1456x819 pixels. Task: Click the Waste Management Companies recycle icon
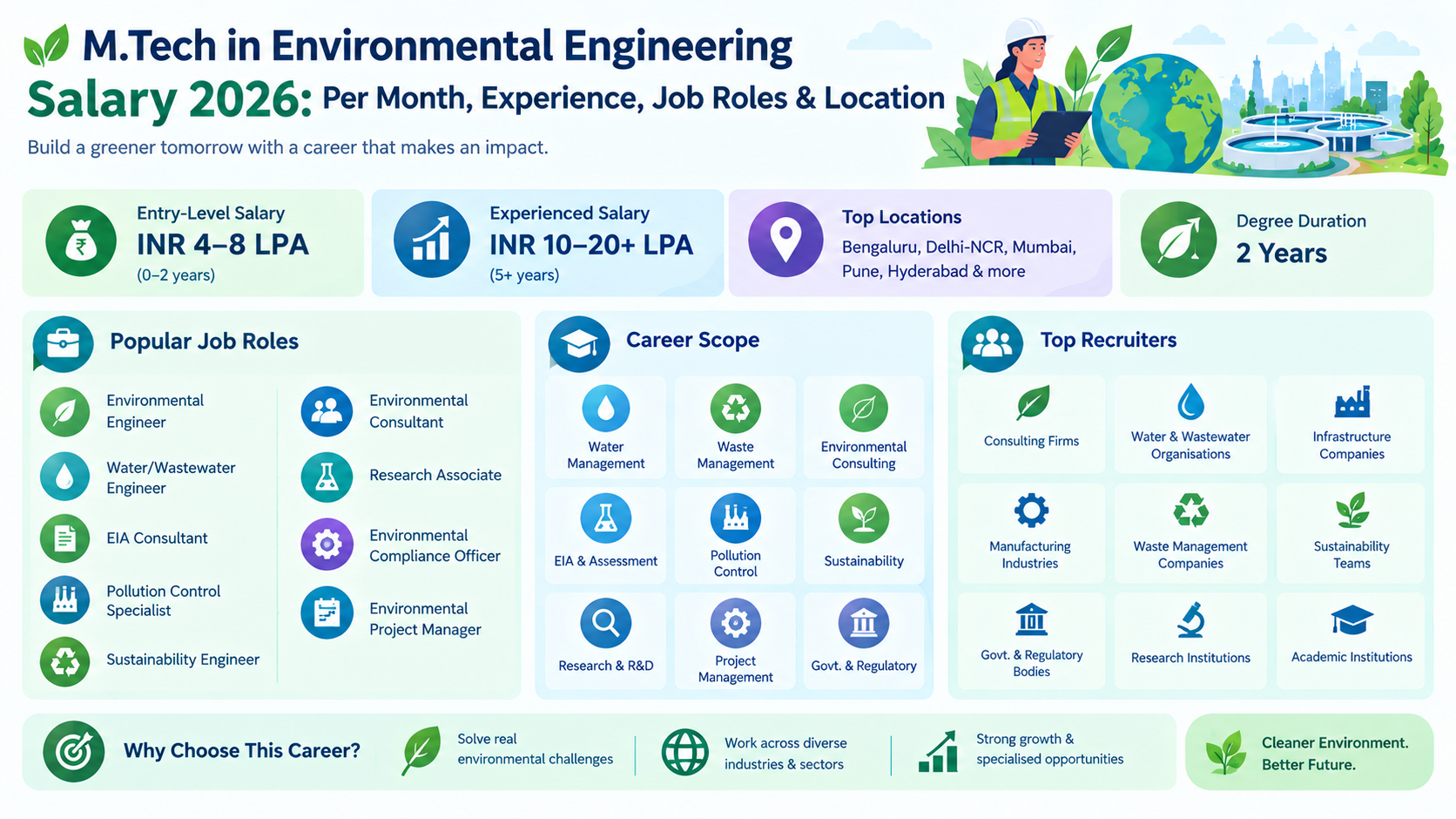point(1190,511)
